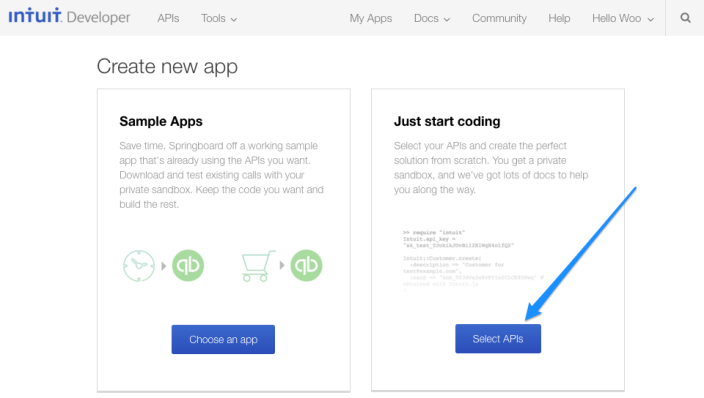Click the search magnifier icon
The height and width of the screenshot is (398, 704).
point(685,18)
